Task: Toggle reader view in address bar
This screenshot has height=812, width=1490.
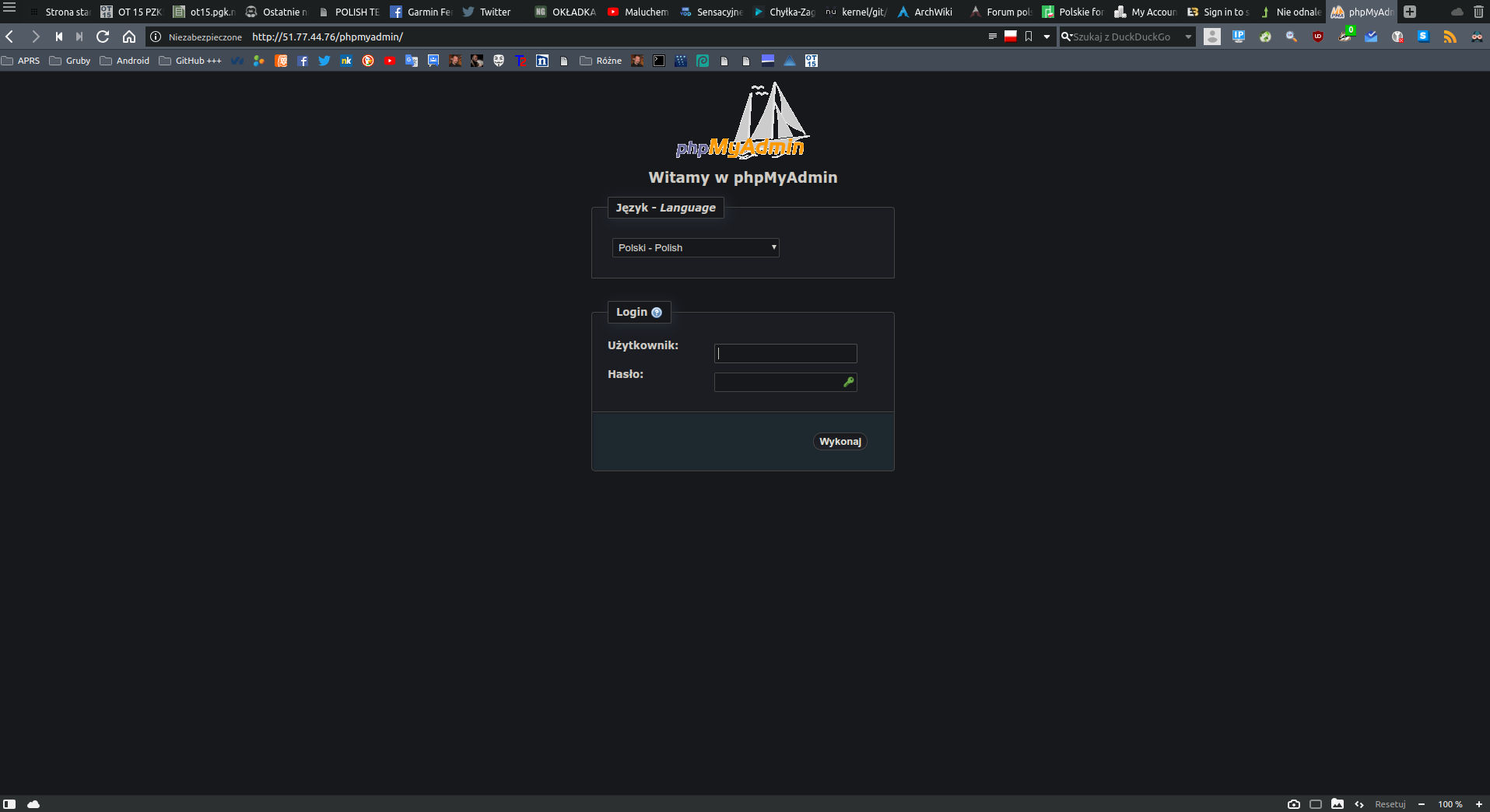Action: point(992,37)
